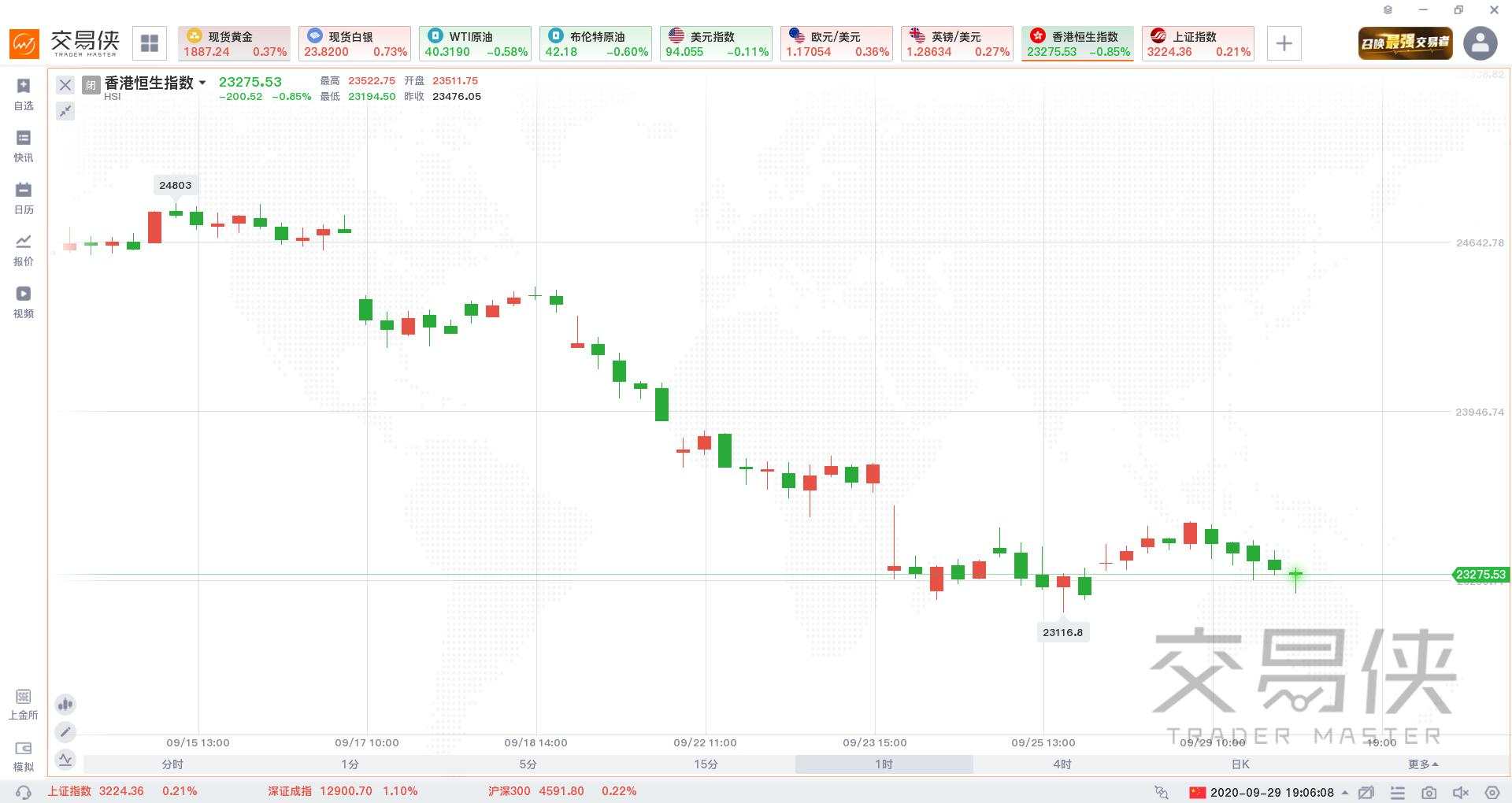Take a screenshot with camera icon
The height and width of the screenshot is (803, 1512).
pos(1429,792)
